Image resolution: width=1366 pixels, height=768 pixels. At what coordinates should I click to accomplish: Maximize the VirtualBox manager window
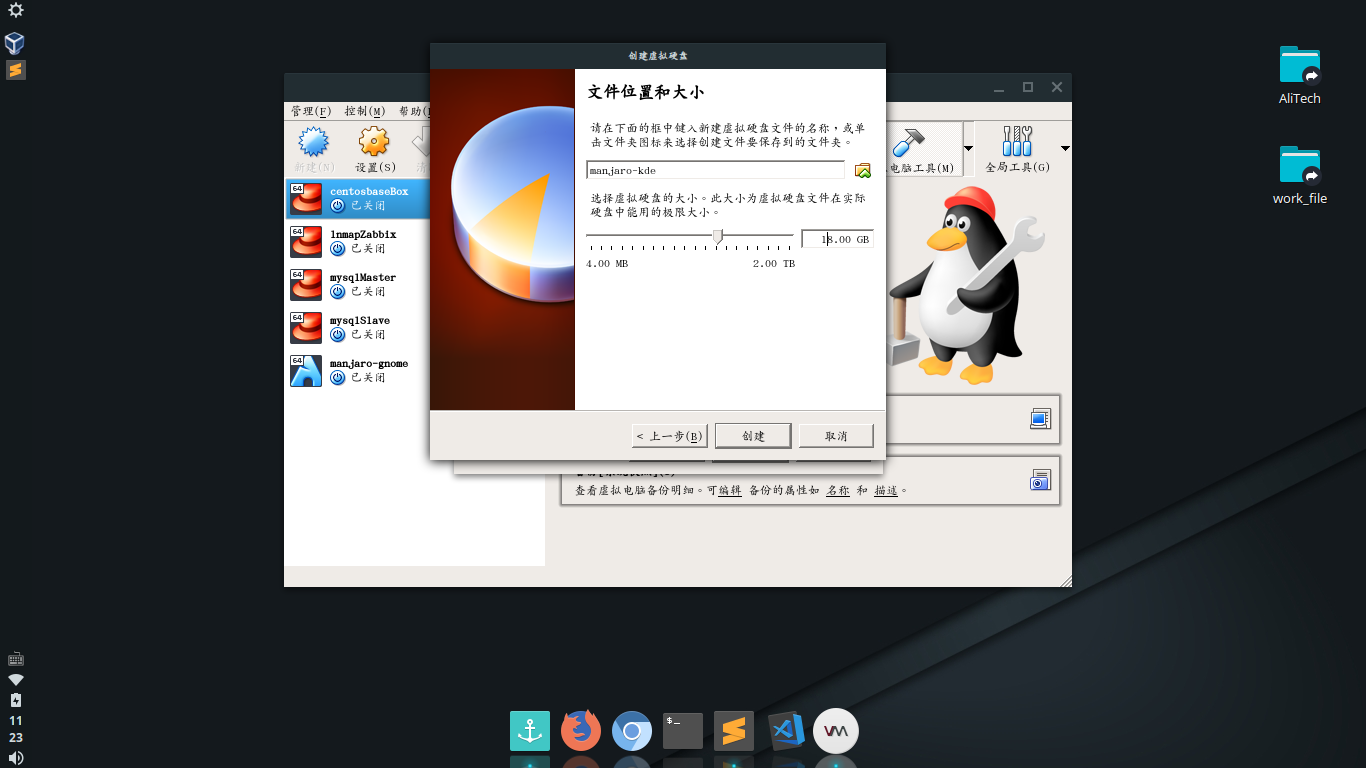[1027, 87]
